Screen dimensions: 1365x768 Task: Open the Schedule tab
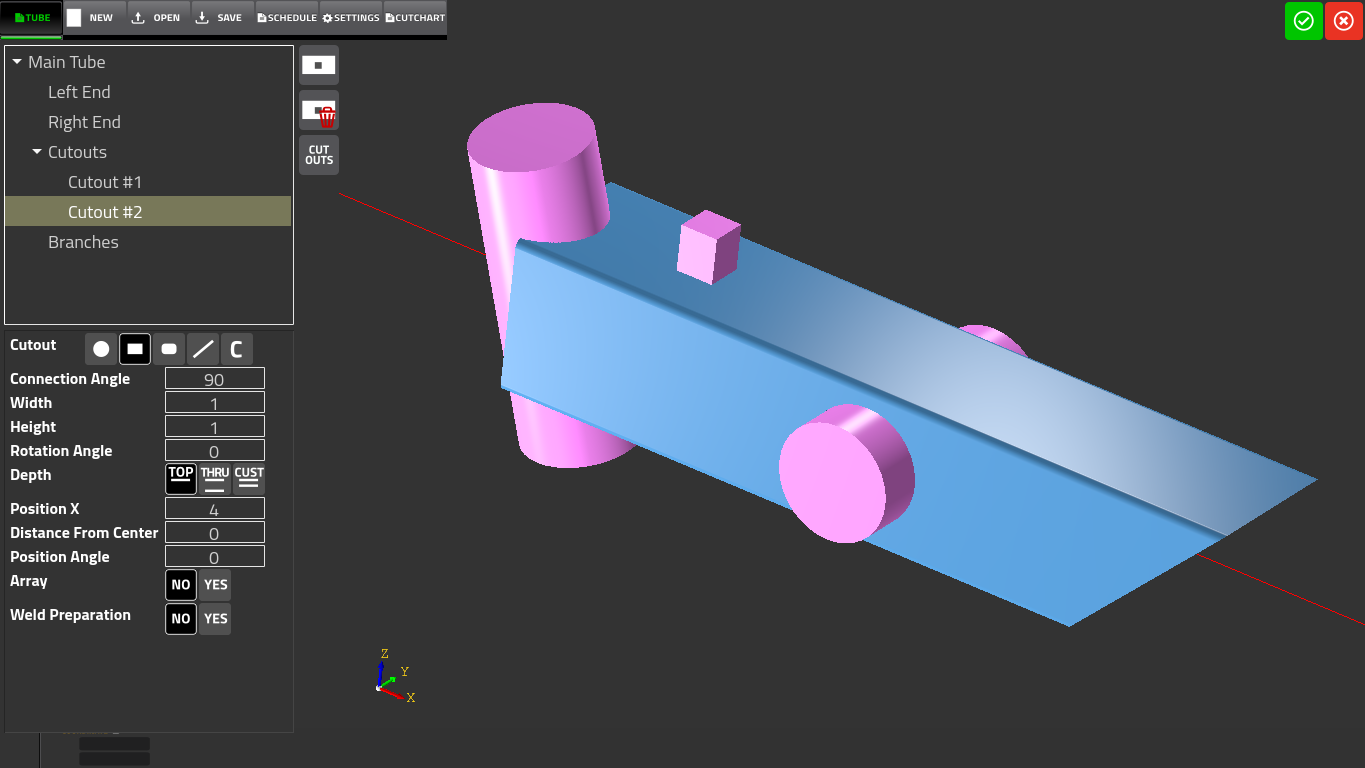click(287, 18)
